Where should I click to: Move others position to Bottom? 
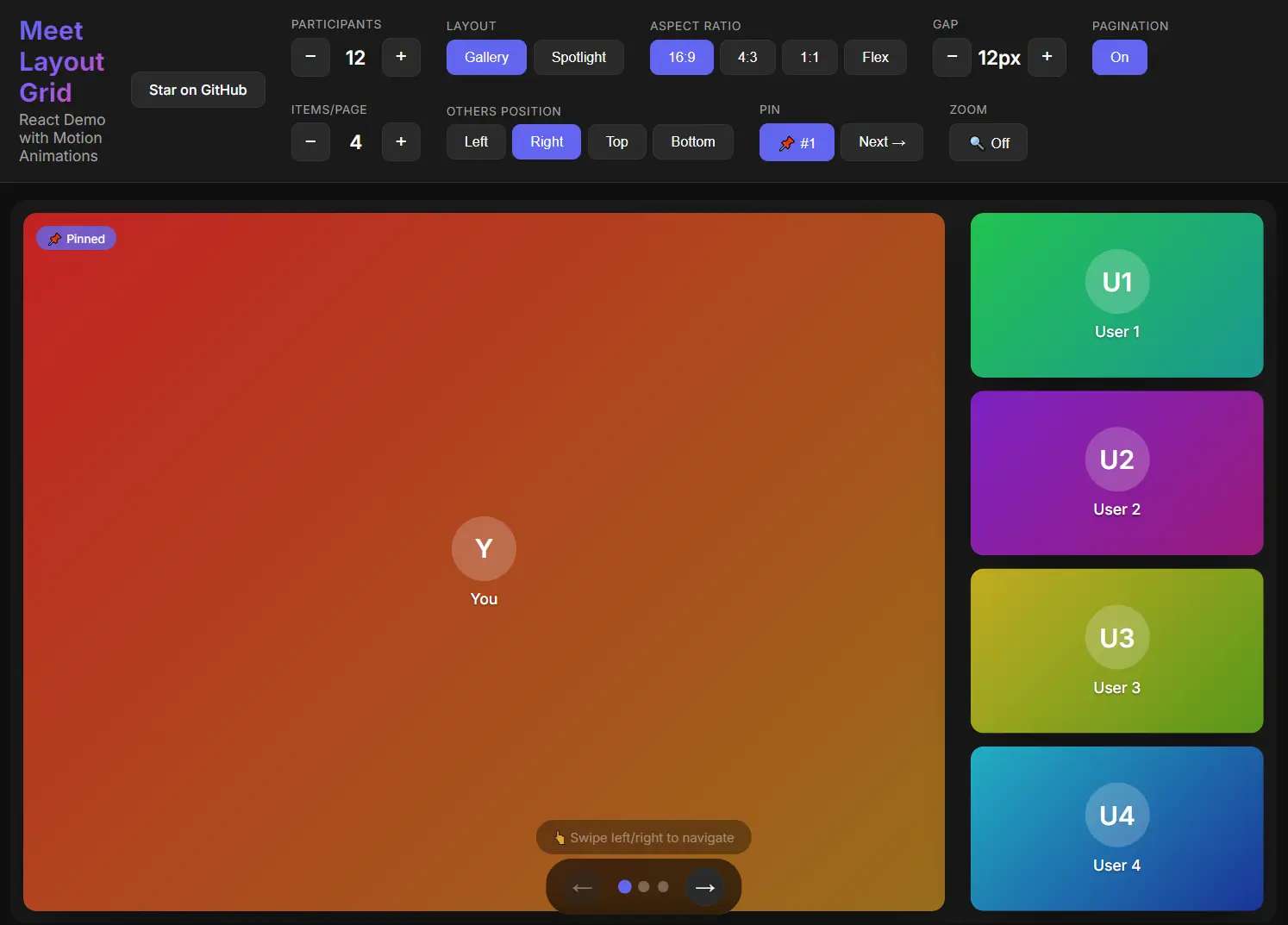click(693, 142)
